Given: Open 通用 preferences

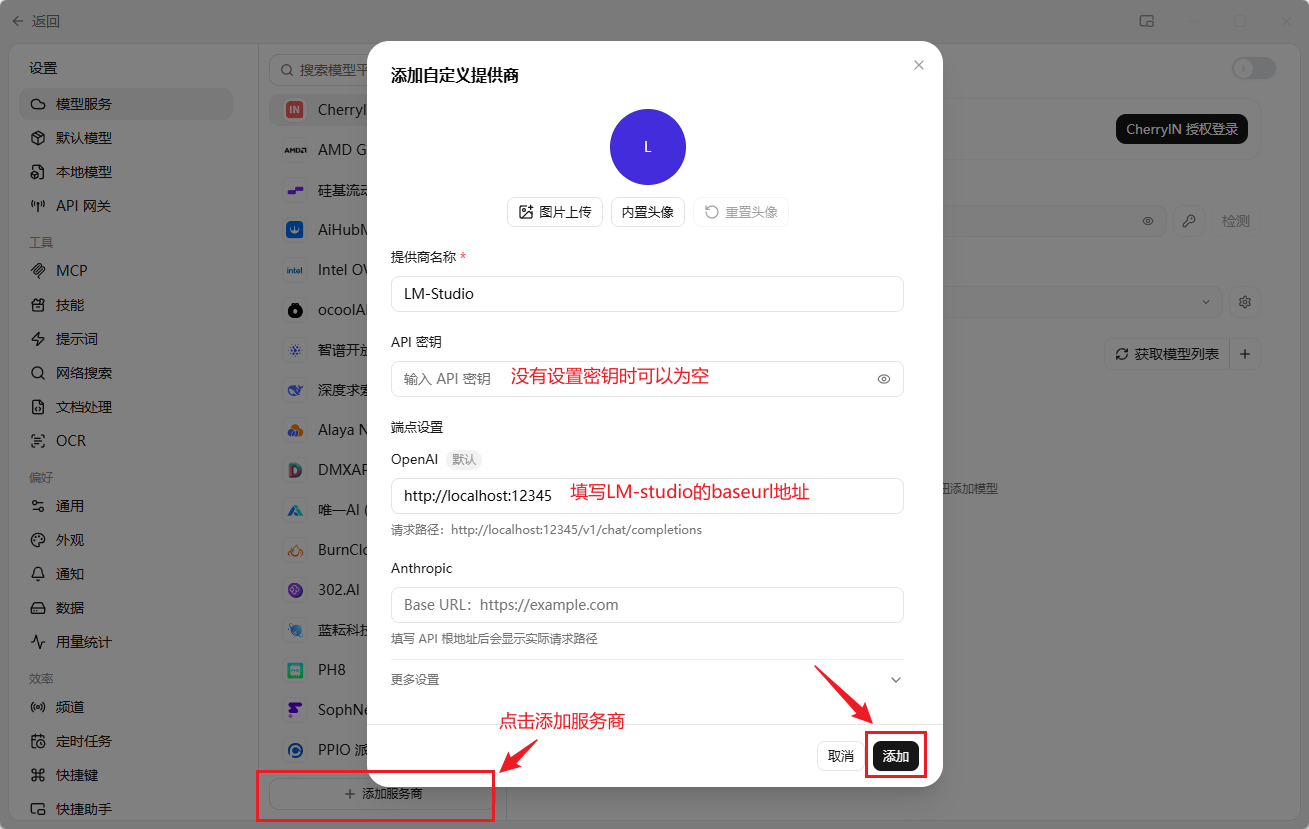Looking at the screenshot, I should point(126,506).
